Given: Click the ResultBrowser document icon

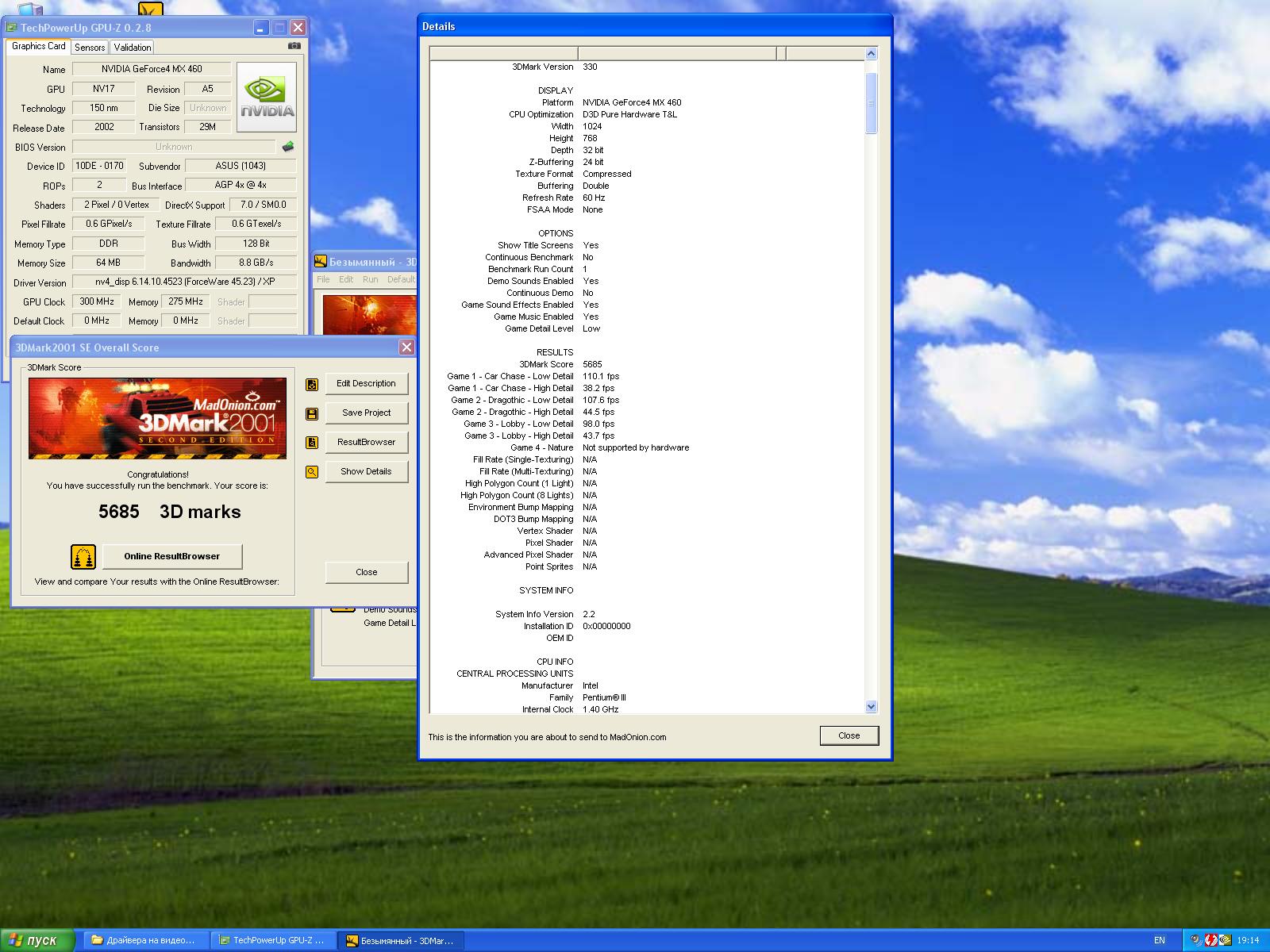Looking at the screenshot, I should pyautogui.click(x=312, y=443).
